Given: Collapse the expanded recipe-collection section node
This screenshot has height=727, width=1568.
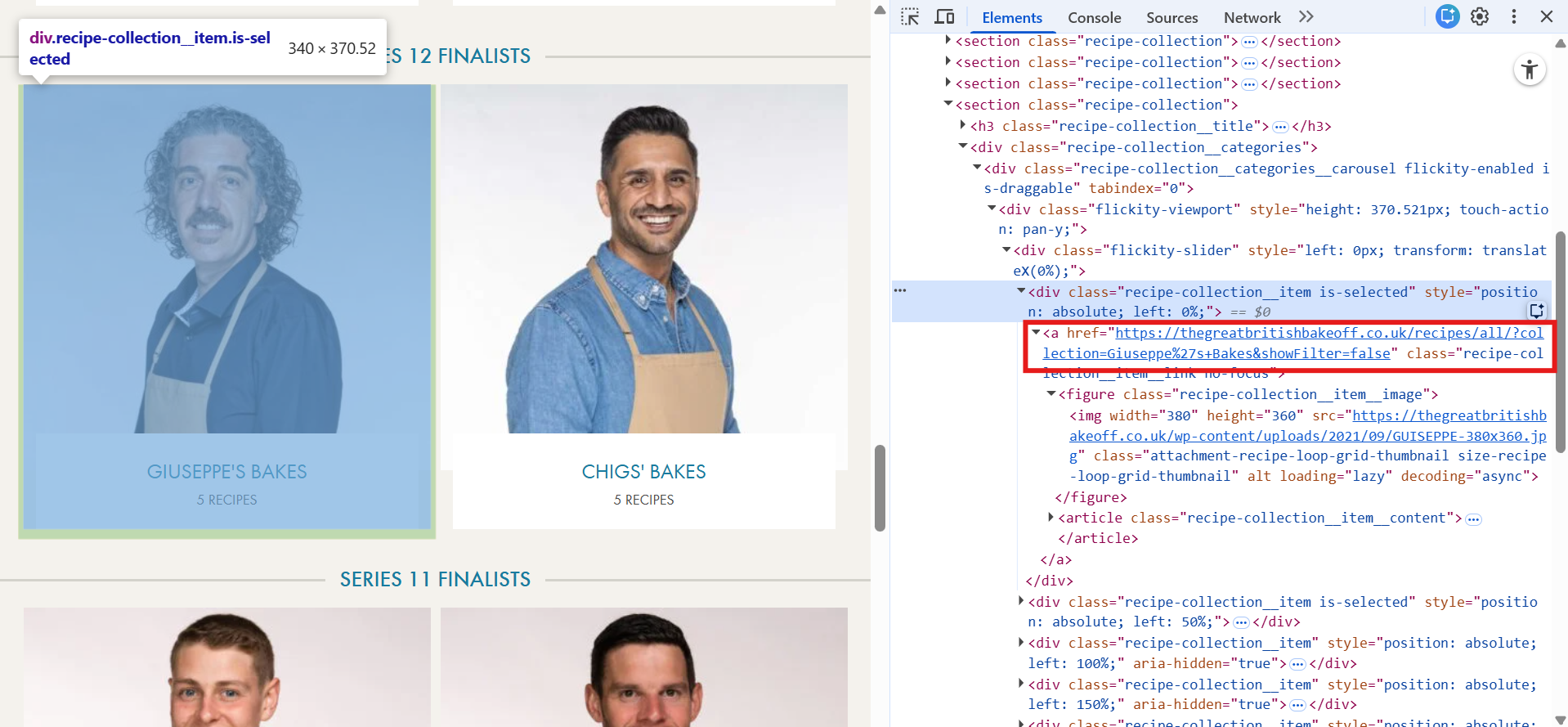Looking at the screenshot, I should (x=948, y=104).
